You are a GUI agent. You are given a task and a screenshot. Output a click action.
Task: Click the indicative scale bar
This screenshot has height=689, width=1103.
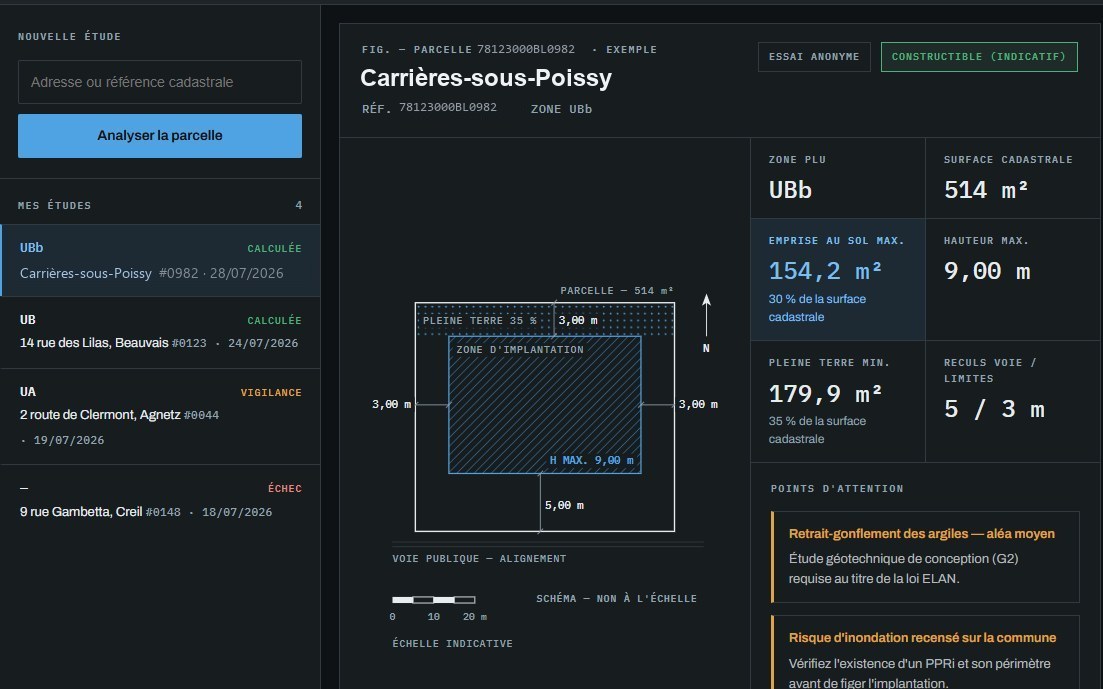(x=433, y=600)
